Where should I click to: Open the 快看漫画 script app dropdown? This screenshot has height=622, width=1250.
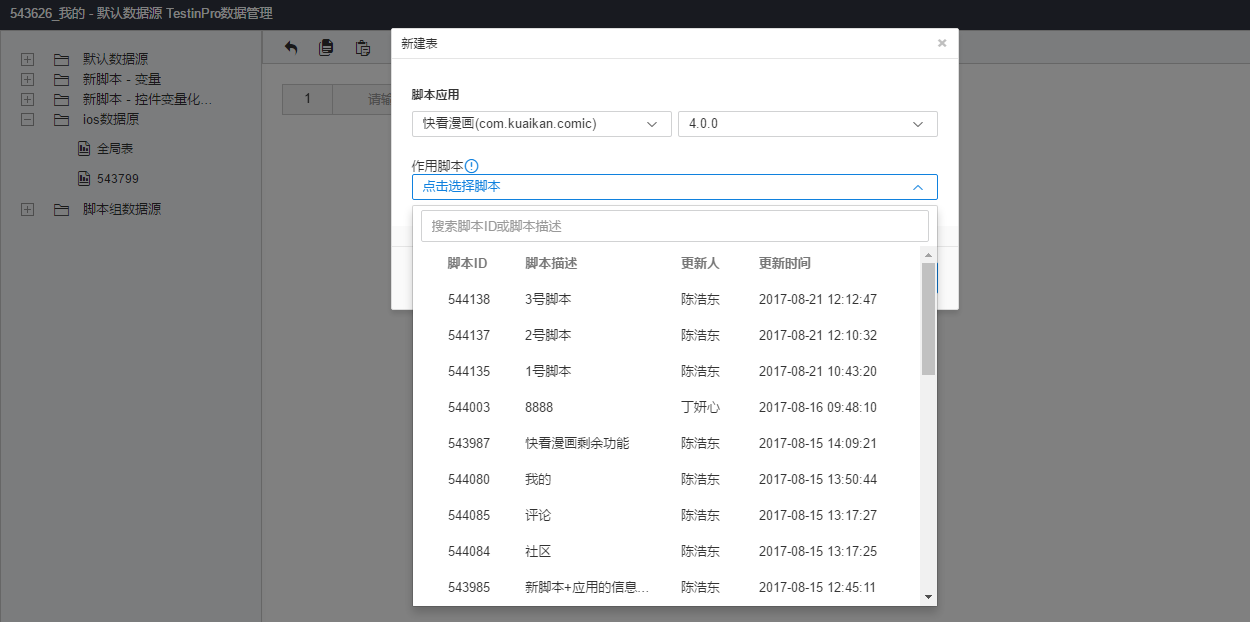[541, 124]
